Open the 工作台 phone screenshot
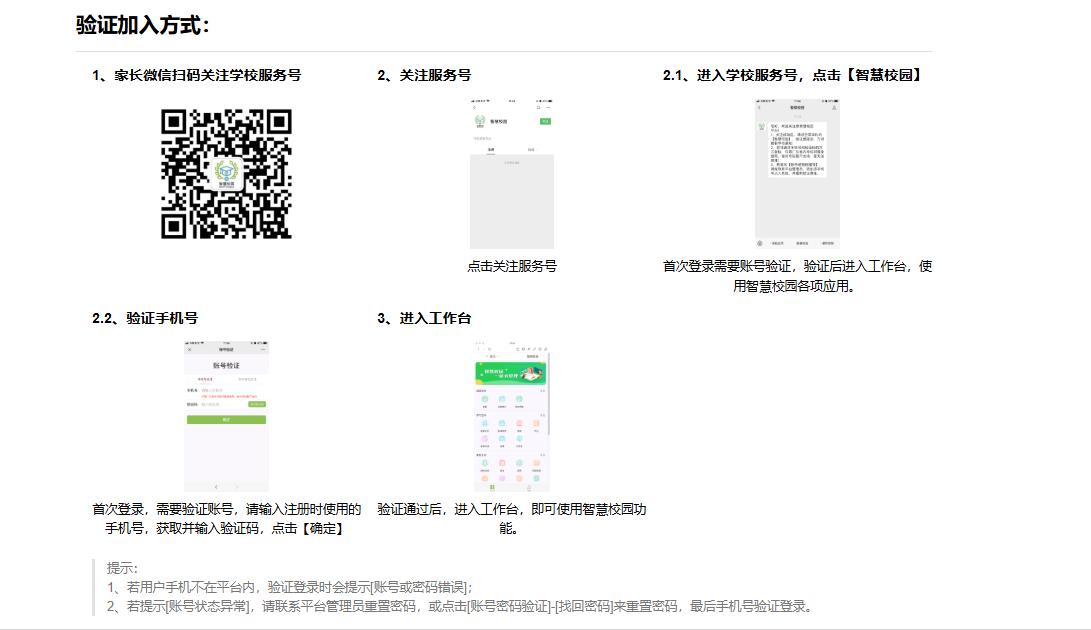The height and width of the screenshot is (630, 1091). [511, 416]
